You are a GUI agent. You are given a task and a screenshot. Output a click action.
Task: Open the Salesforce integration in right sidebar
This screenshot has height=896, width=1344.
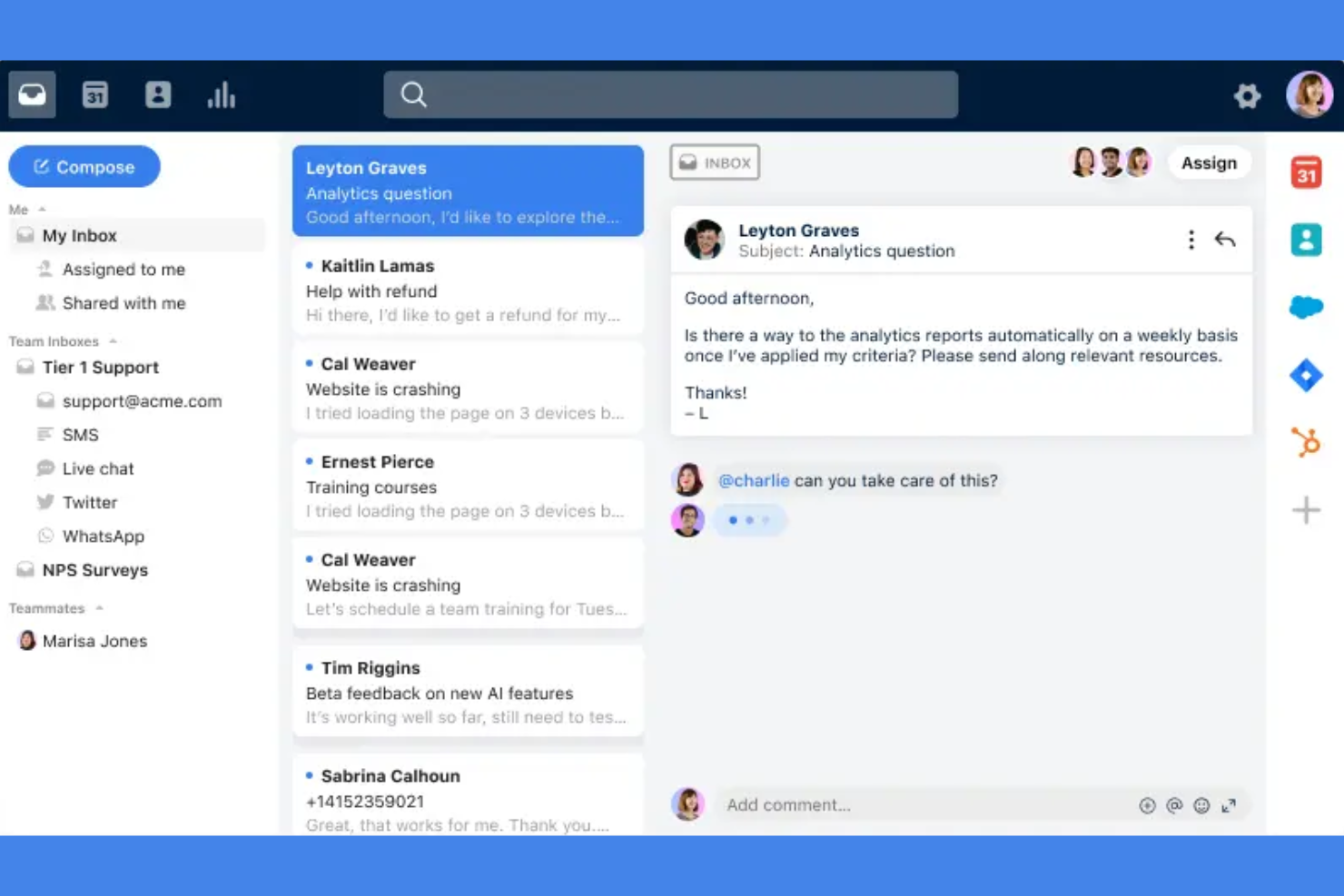(x=1306, y=307)
